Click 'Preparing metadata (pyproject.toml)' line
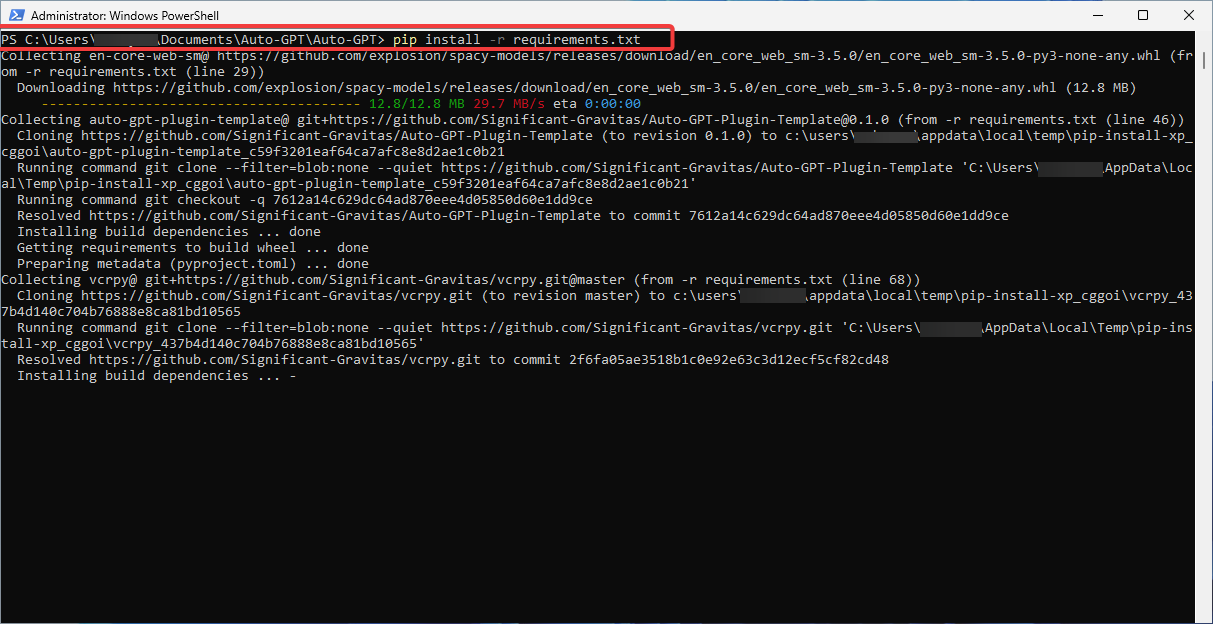Screen dimensions: 1213x624 pyautogui.click(x=193, y=264)
